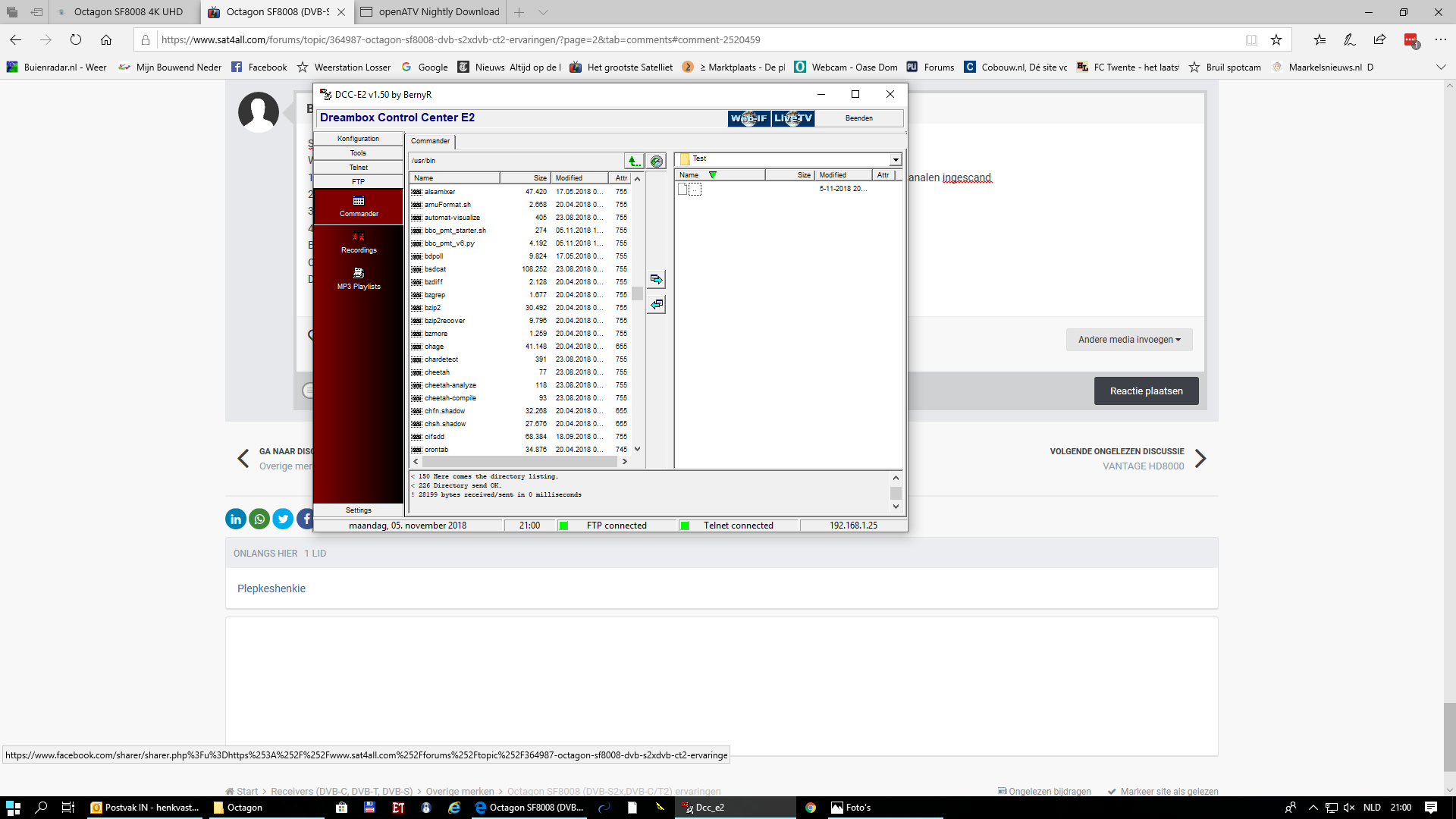Select the bsdcat file row
1456x819 pixels.
(519, 269)
